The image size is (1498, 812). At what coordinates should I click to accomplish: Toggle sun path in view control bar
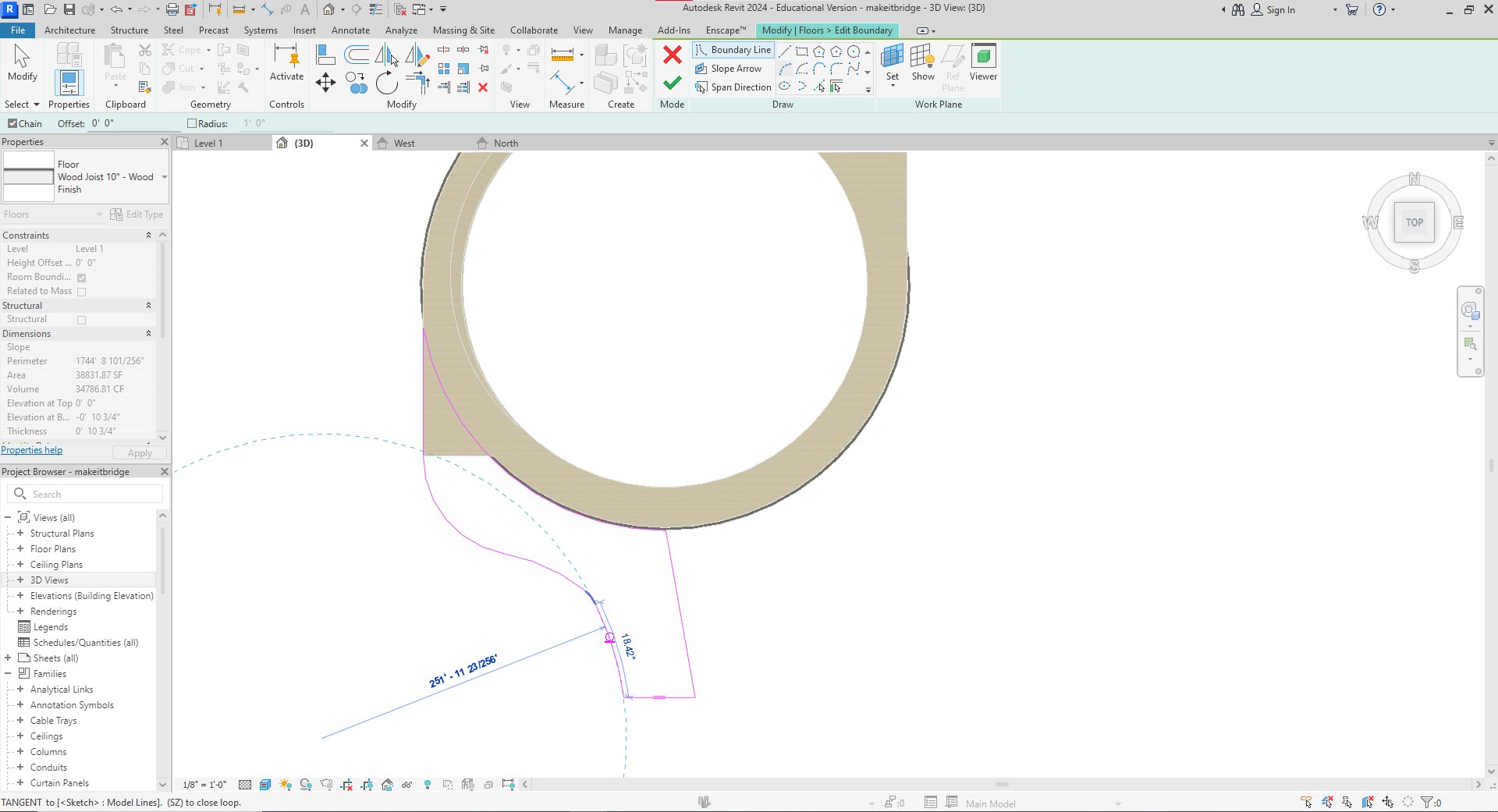[286, 785]
